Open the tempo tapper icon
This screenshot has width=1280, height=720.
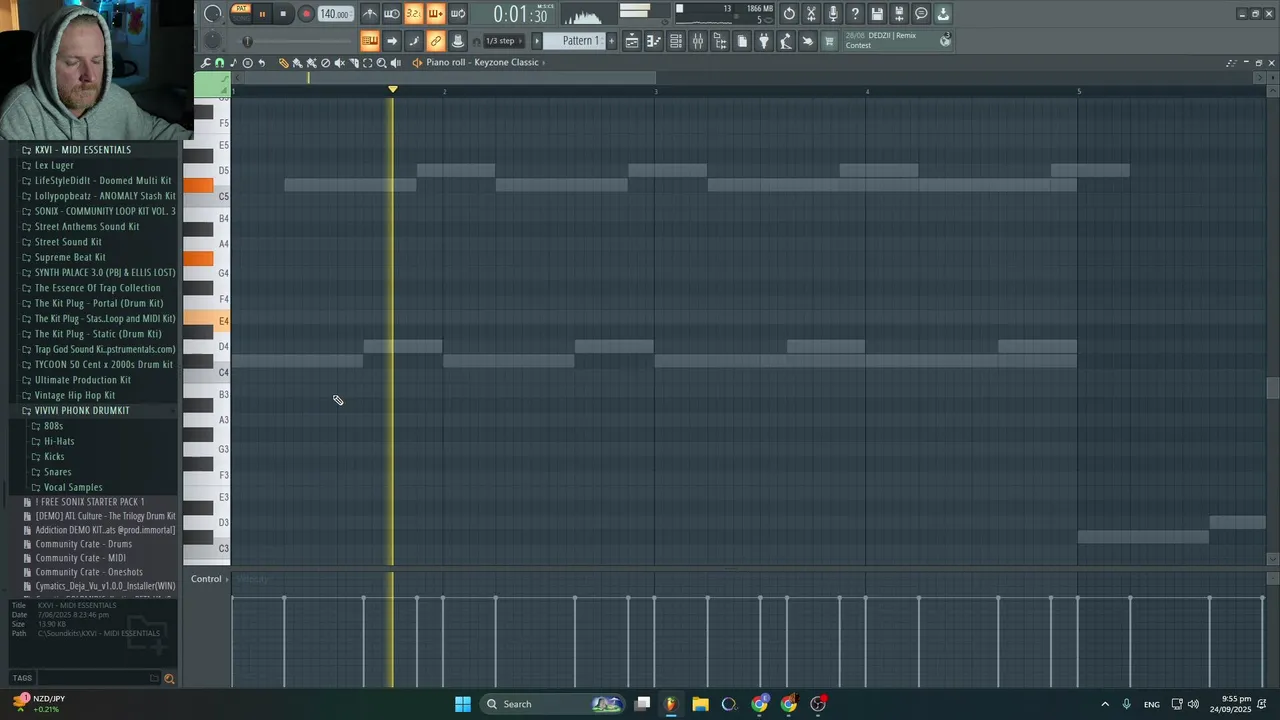[x=786, y=41]
